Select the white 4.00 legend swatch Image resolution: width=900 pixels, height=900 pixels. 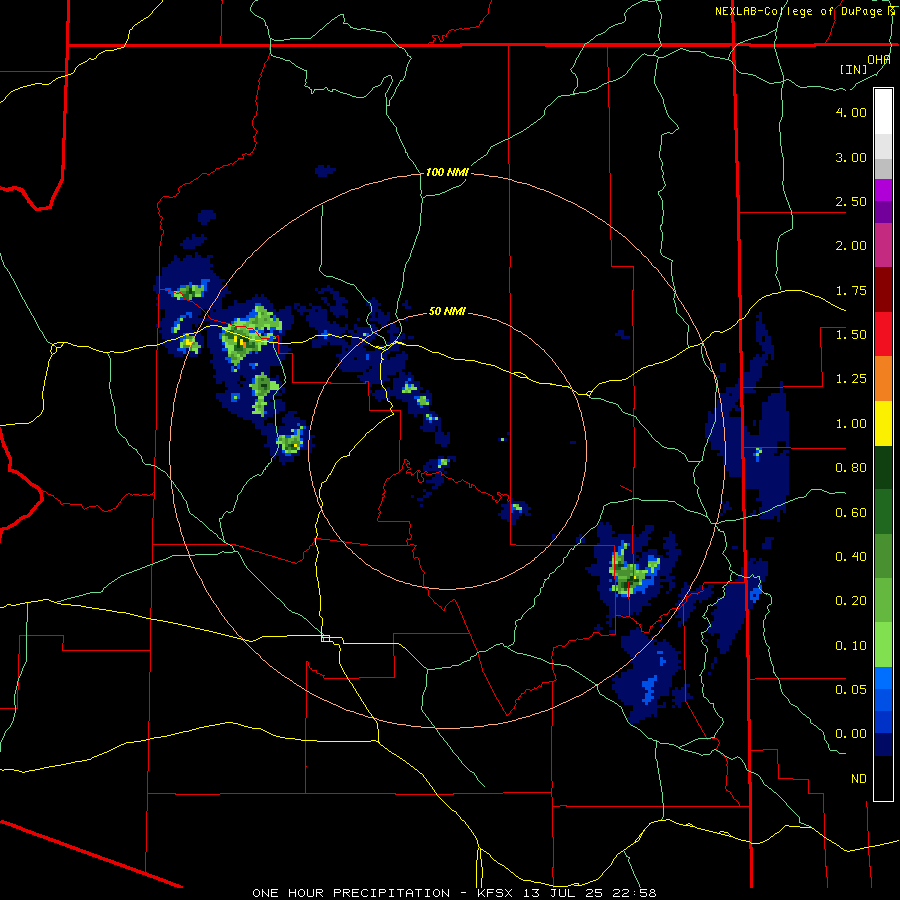click(x=883, y=111)
